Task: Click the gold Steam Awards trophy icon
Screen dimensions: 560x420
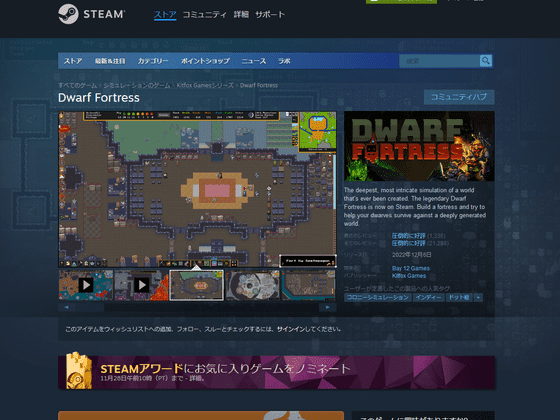Action: click(79, 371)
